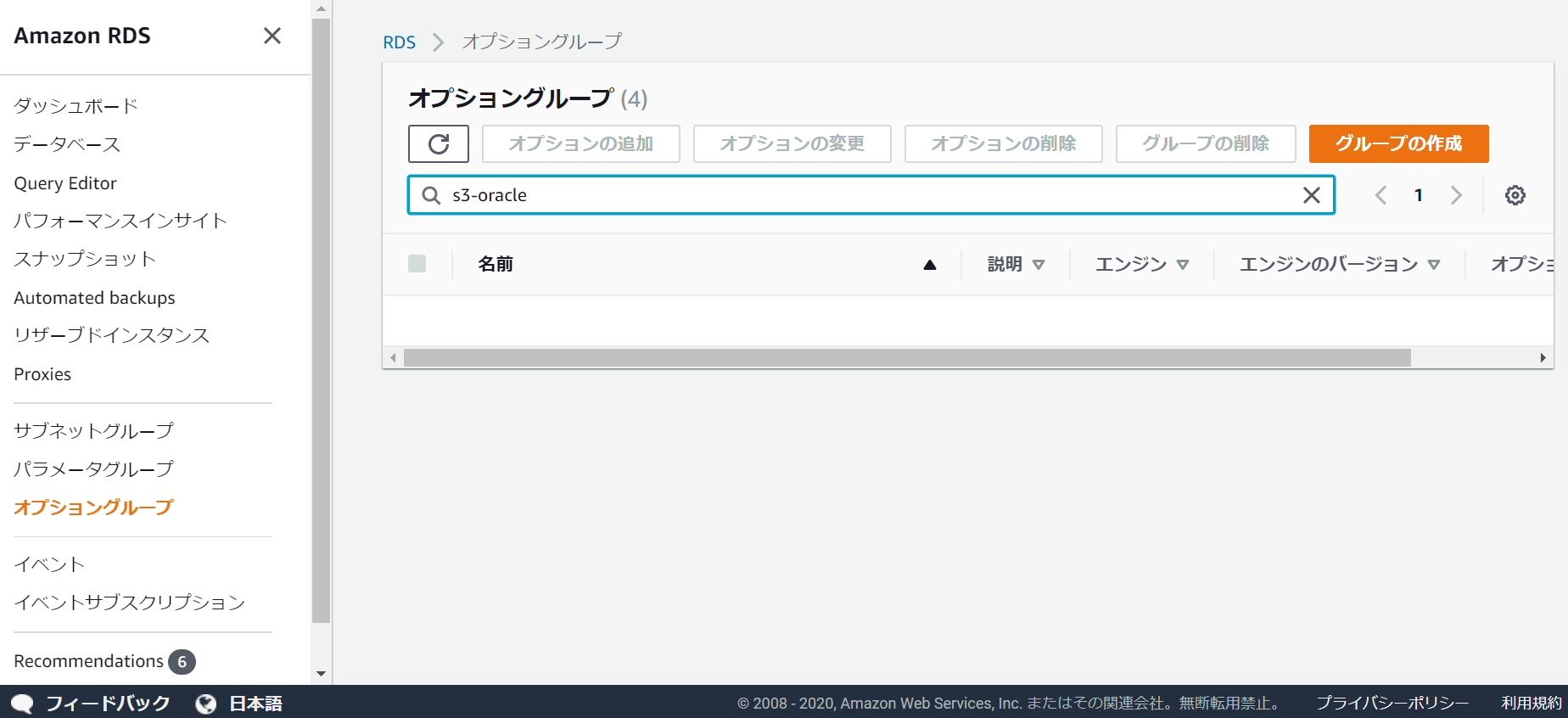This screenshot has height=718, width=1568.
Task: Open フィードバック in footer
Action: point(108,704)
